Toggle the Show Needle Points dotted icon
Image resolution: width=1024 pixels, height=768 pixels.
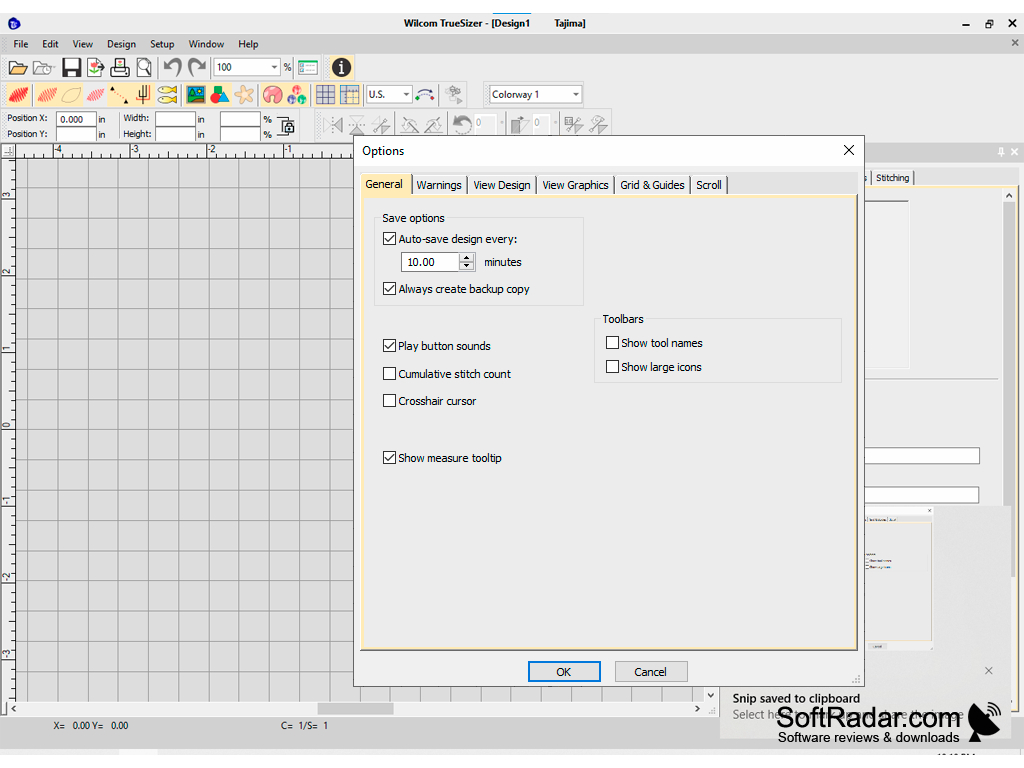click(x=95, y=95)
